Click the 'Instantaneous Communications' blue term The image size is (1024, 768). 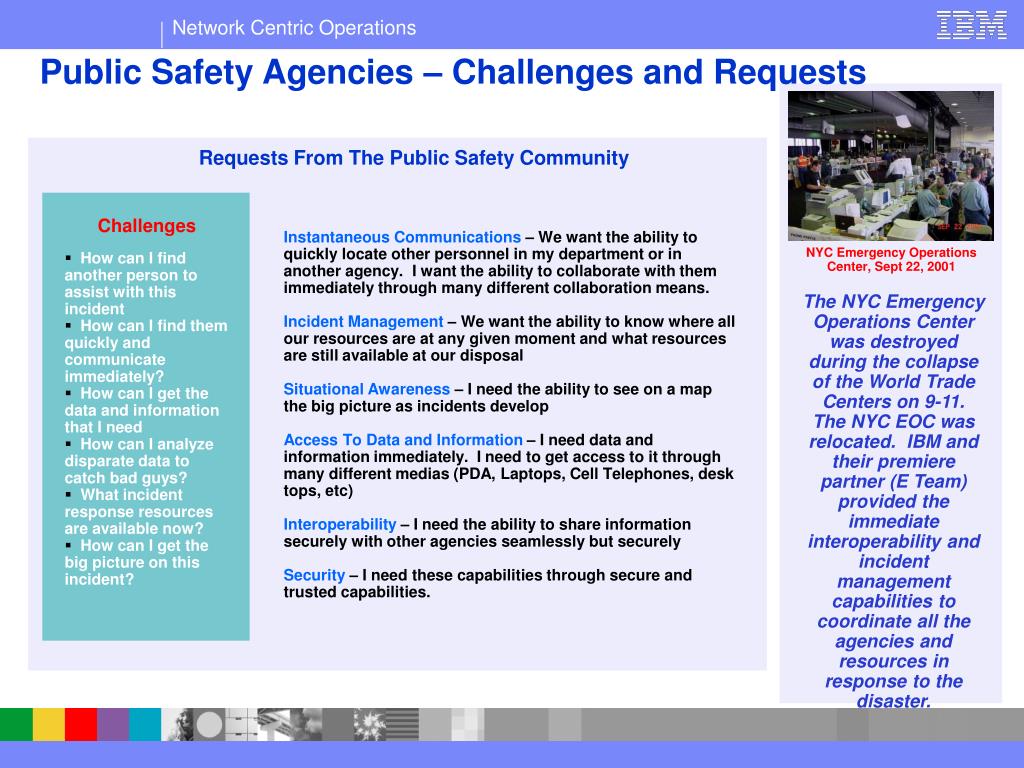coord(402,237)
